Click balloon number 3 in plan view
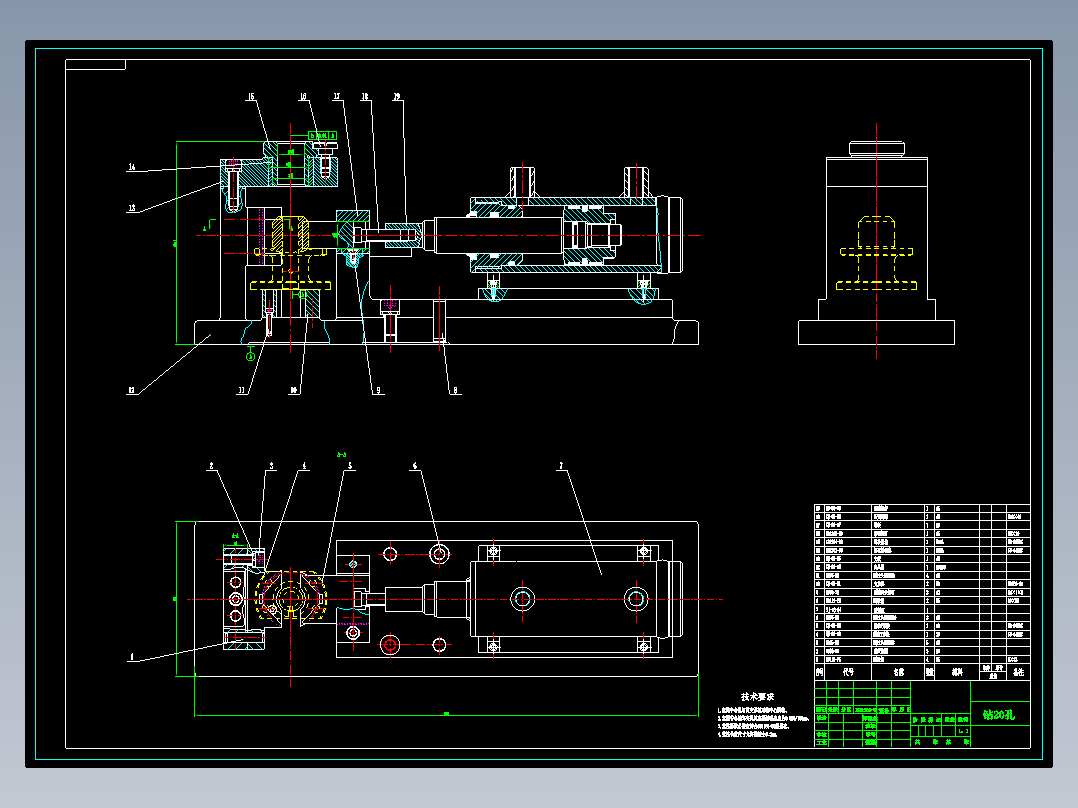The width and height of the screenshot is (1078, 808). 272,466
